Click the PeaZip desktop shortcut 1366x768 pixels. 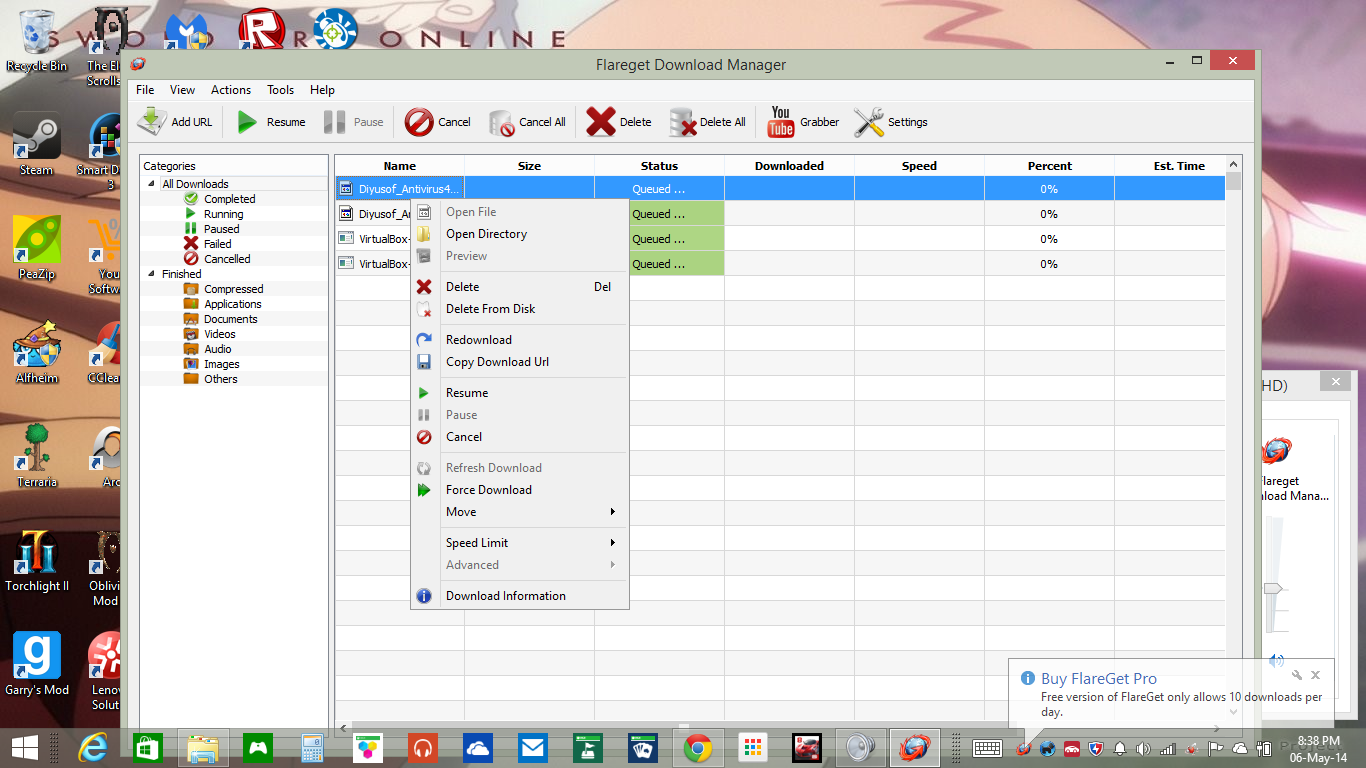(37, 249)
